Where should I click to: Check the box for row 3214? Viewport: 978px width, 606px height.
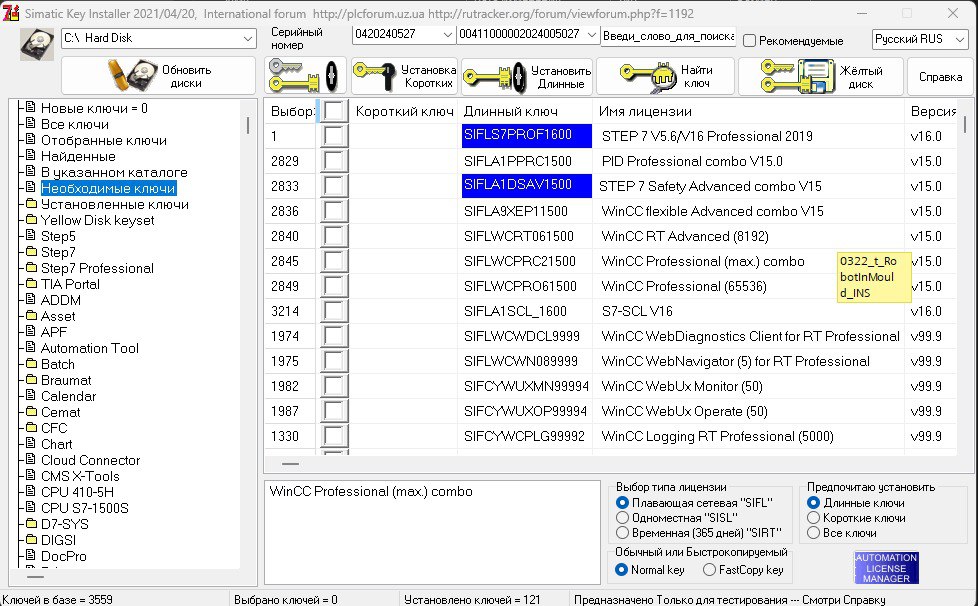pos(334,311)
